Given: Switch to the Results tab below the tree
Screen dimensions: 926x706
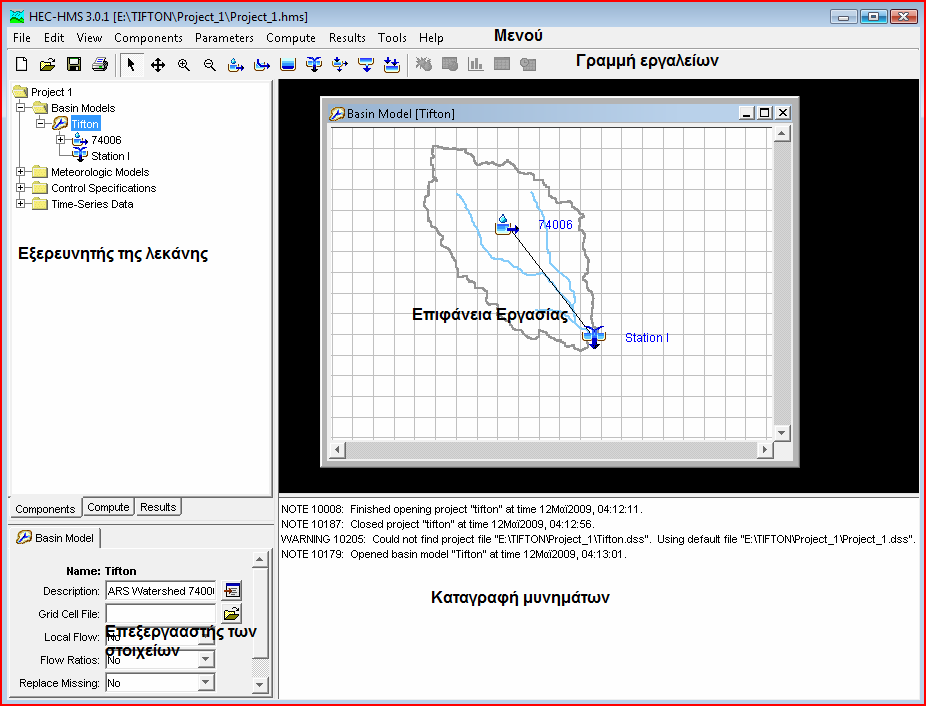Looking at the screenshot, I should coord(158,507).
